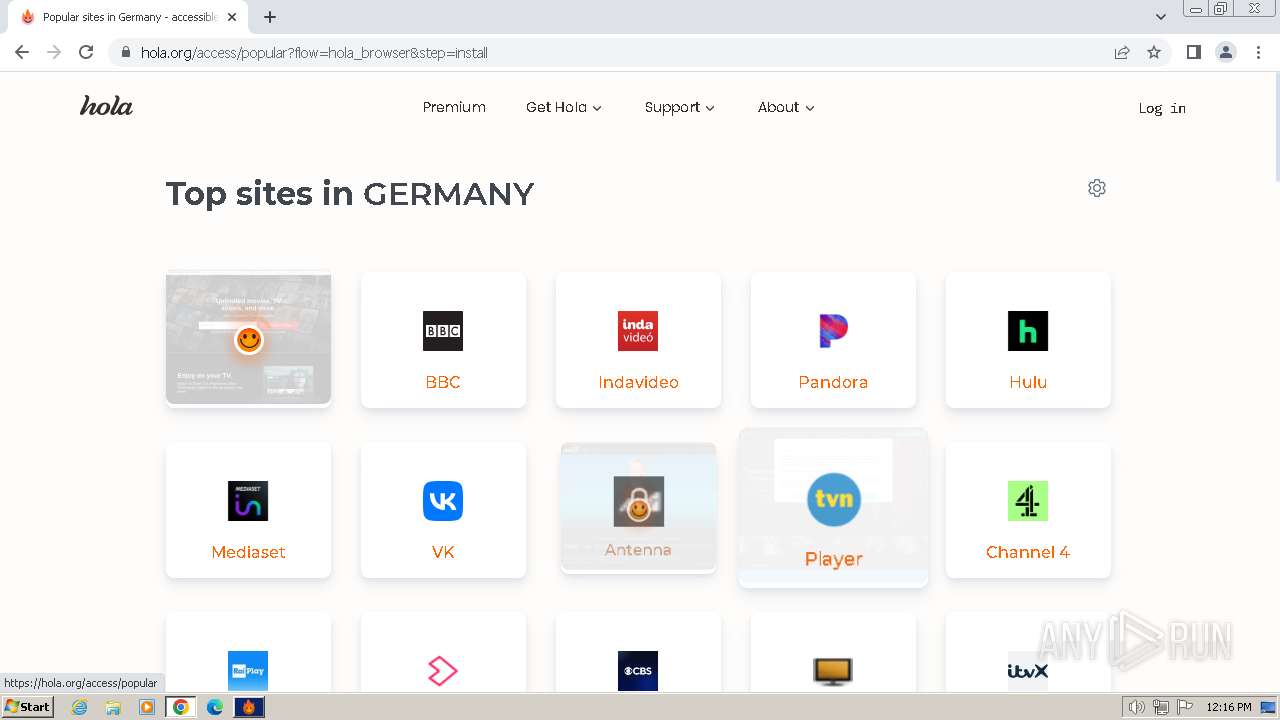This screenshot has height=720, width=1280.
Task: Open the Windows Start menu
Action: [x=28, y=707]
